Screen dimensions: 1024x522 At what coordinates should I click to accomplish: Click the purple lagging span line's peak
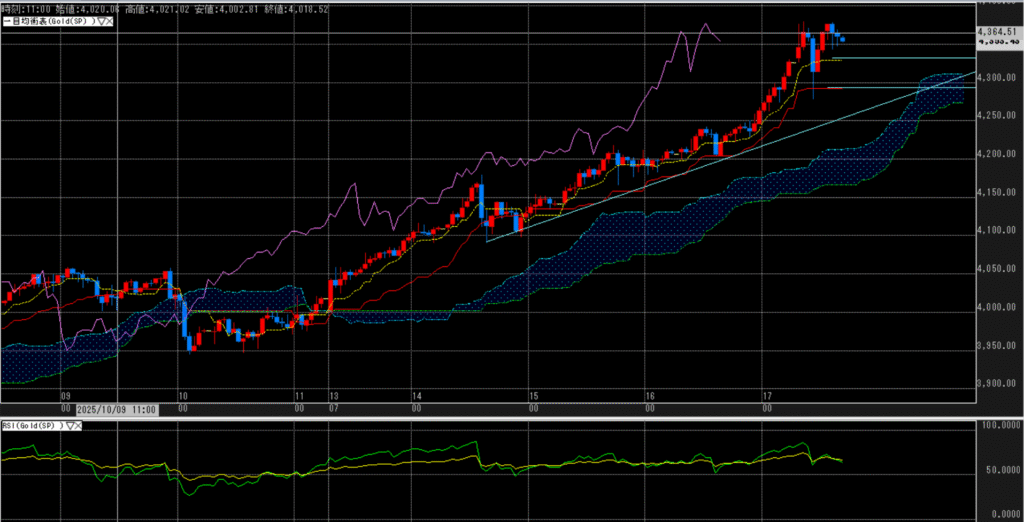(x=706, y=25)
